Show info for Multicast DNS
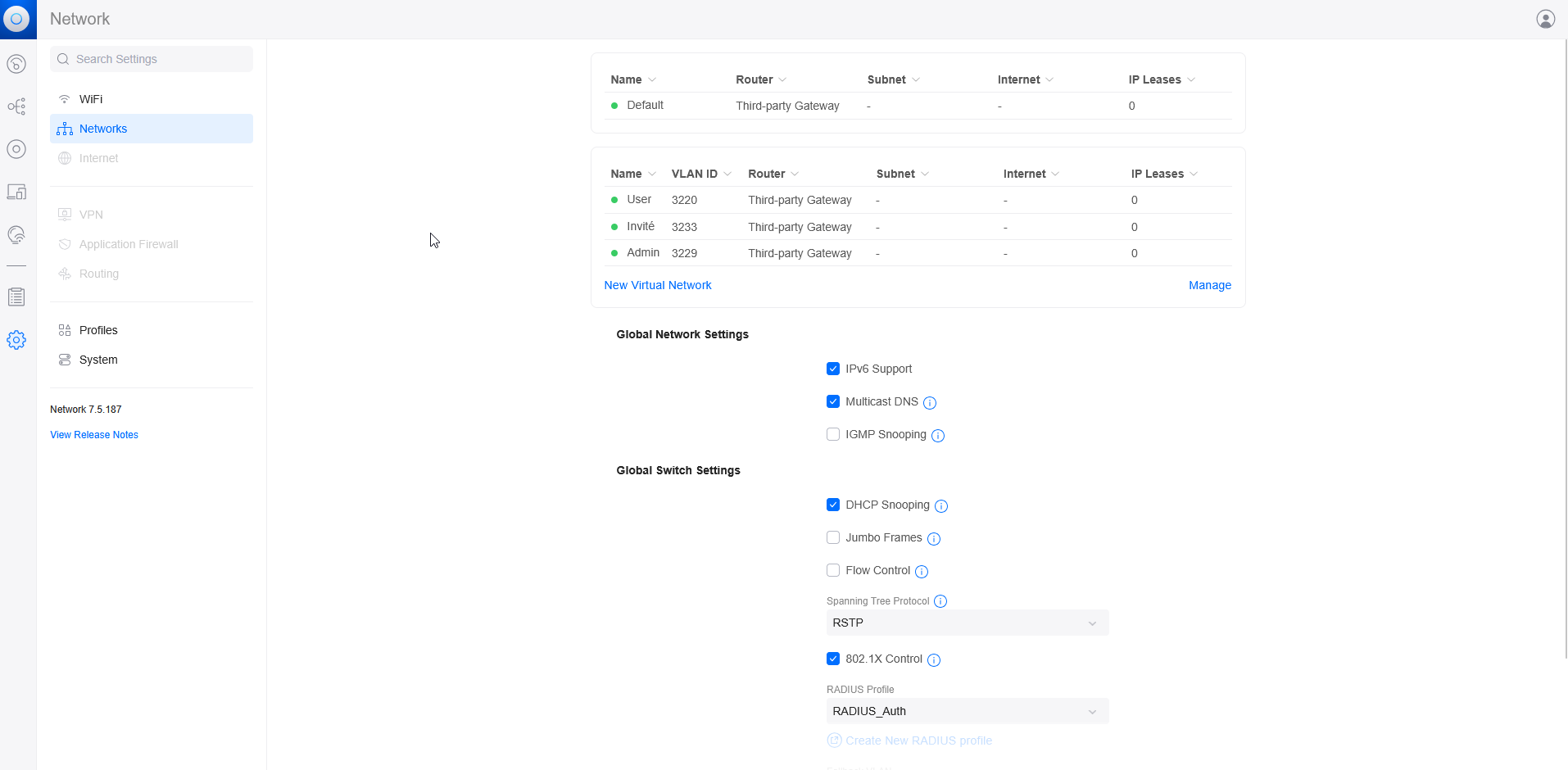Image resolution: width=1568 pixels, height=770 pixels. (930, 403)
